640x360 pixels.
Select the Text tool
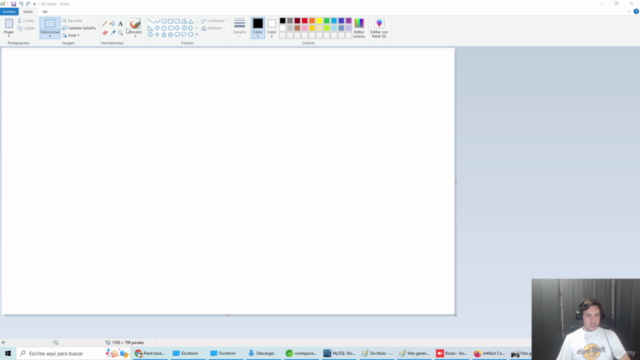(x=120, y=24)
